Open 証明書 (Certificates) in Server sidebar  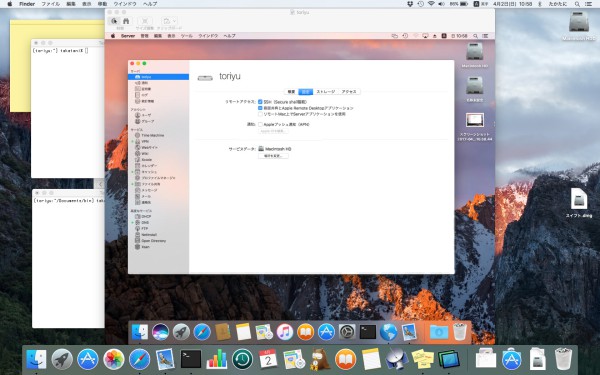point(158,89)
